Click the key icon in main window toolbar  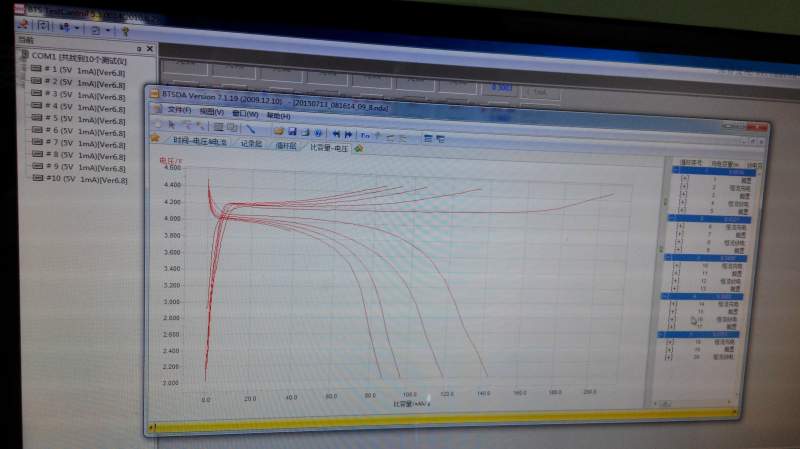126,31
